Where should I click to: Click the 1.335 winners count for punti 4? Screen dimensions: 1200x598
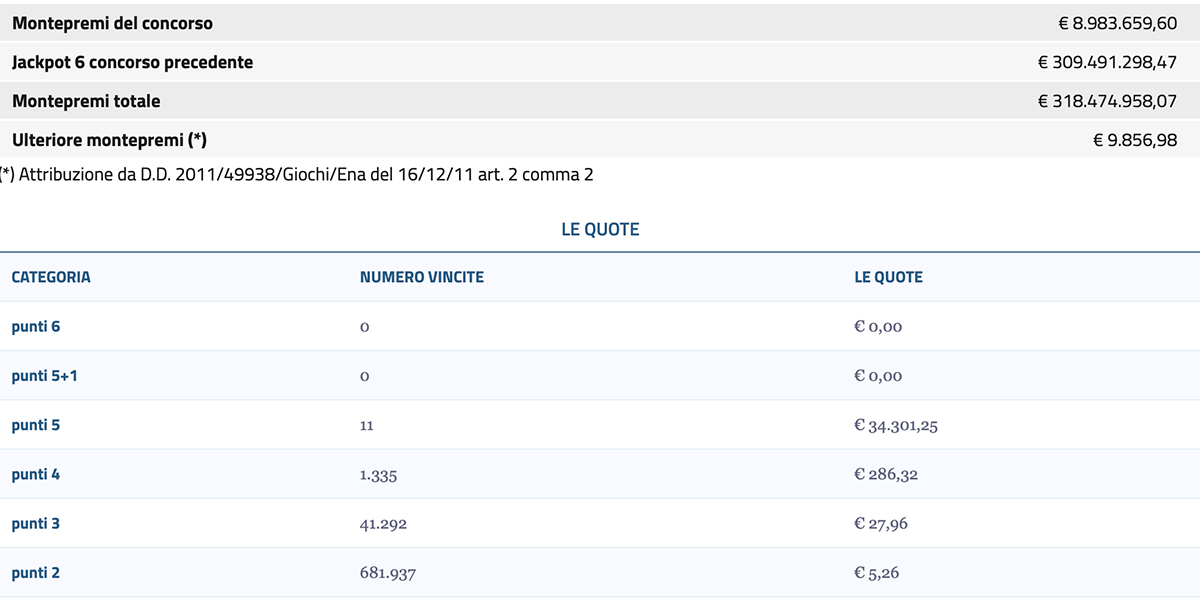(x=378, y=475)
